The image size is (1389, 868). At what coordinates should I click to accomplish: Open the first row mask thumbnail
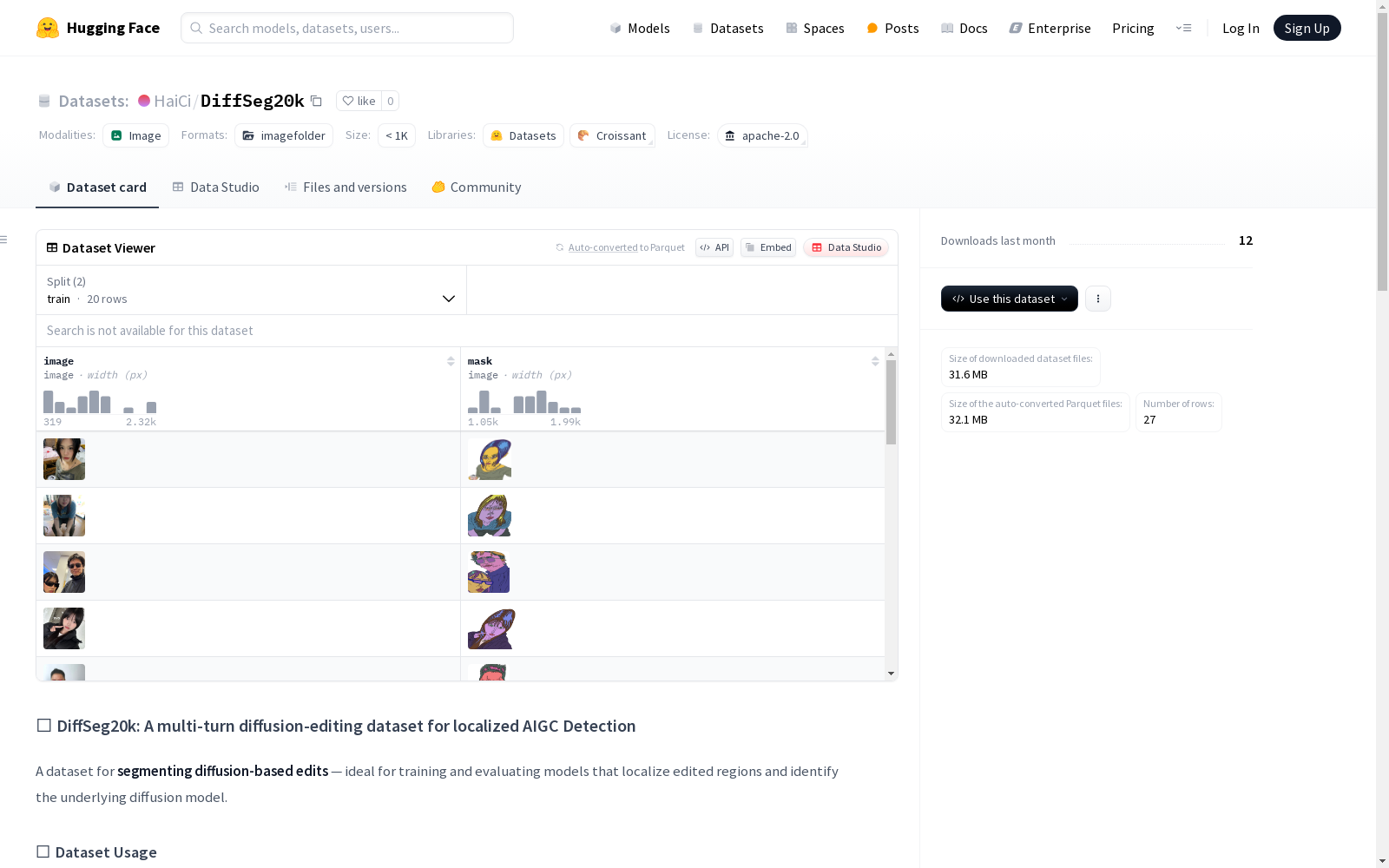490,459
